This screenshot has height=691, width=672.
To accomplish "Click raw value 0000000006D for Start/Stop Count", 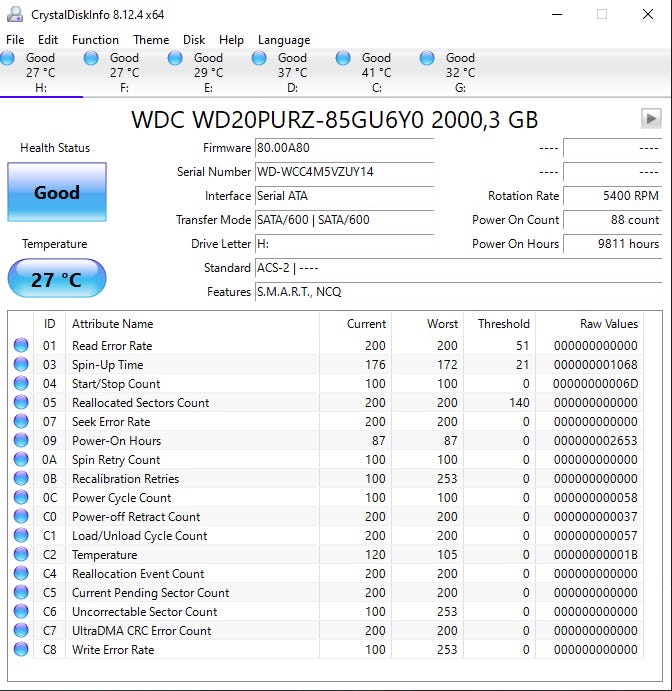I will 595,383.
